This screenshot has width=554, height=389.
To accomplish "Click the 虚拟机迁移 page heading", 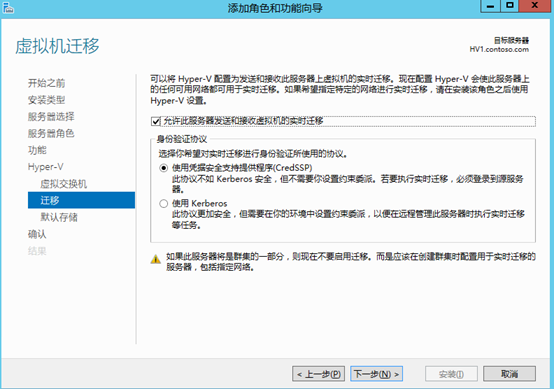I will point(57,46).
